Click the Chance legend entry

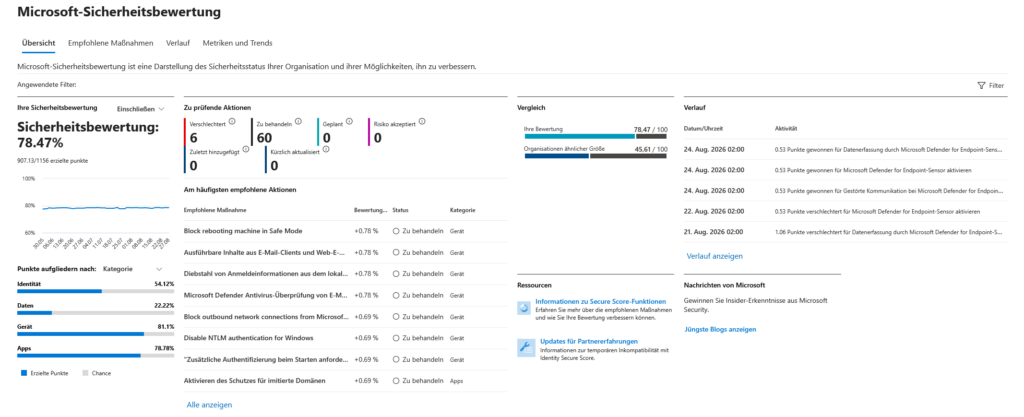point(97,373)
